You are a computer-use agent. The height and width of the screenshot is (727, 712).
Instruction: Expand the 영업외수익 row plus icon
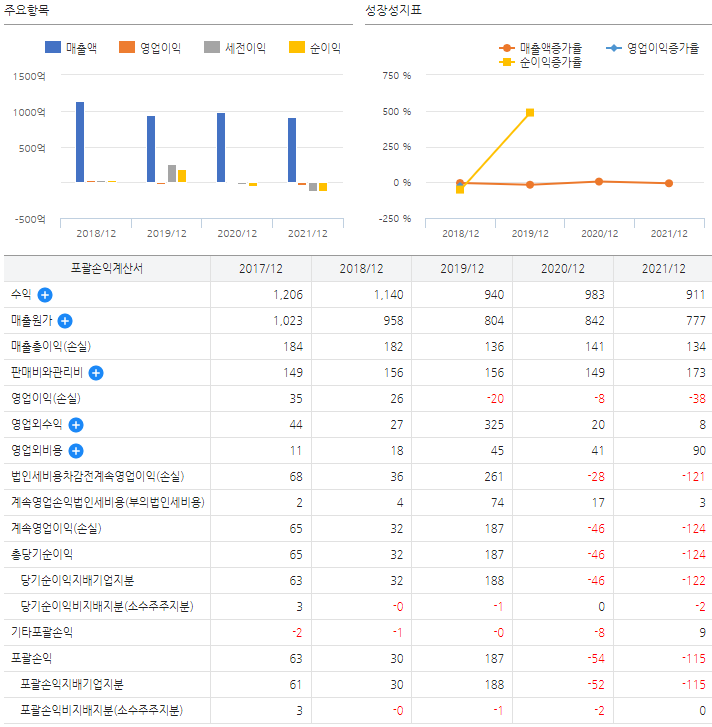pos(76,425)
